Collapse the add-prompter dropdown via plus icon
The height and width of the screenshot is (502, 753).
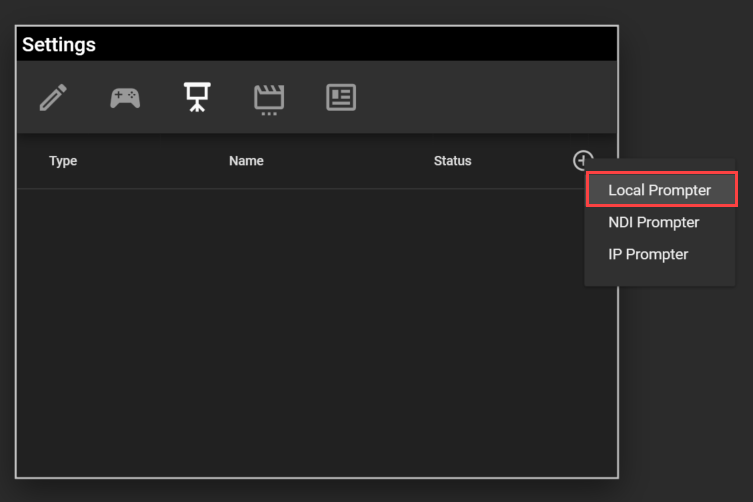[583, 160]
